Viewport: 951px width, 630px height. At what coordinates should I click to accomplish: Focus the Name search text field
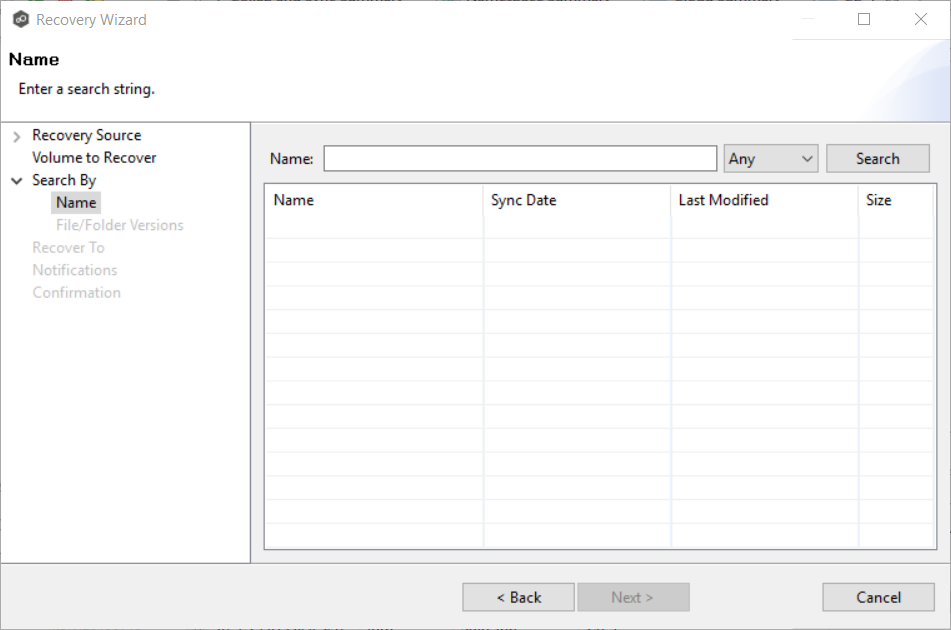pos(520,159)
